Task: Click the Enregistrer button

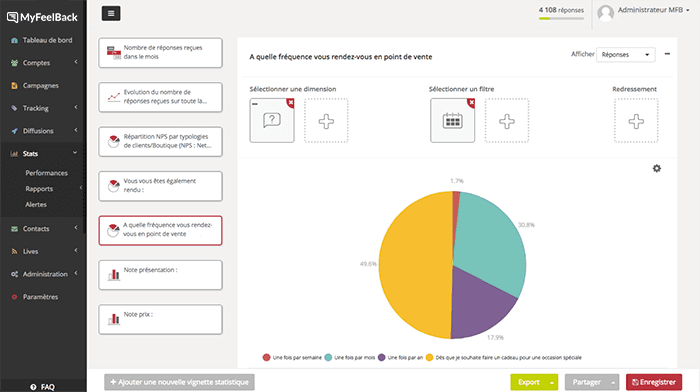Action: [x=654, y=382]
